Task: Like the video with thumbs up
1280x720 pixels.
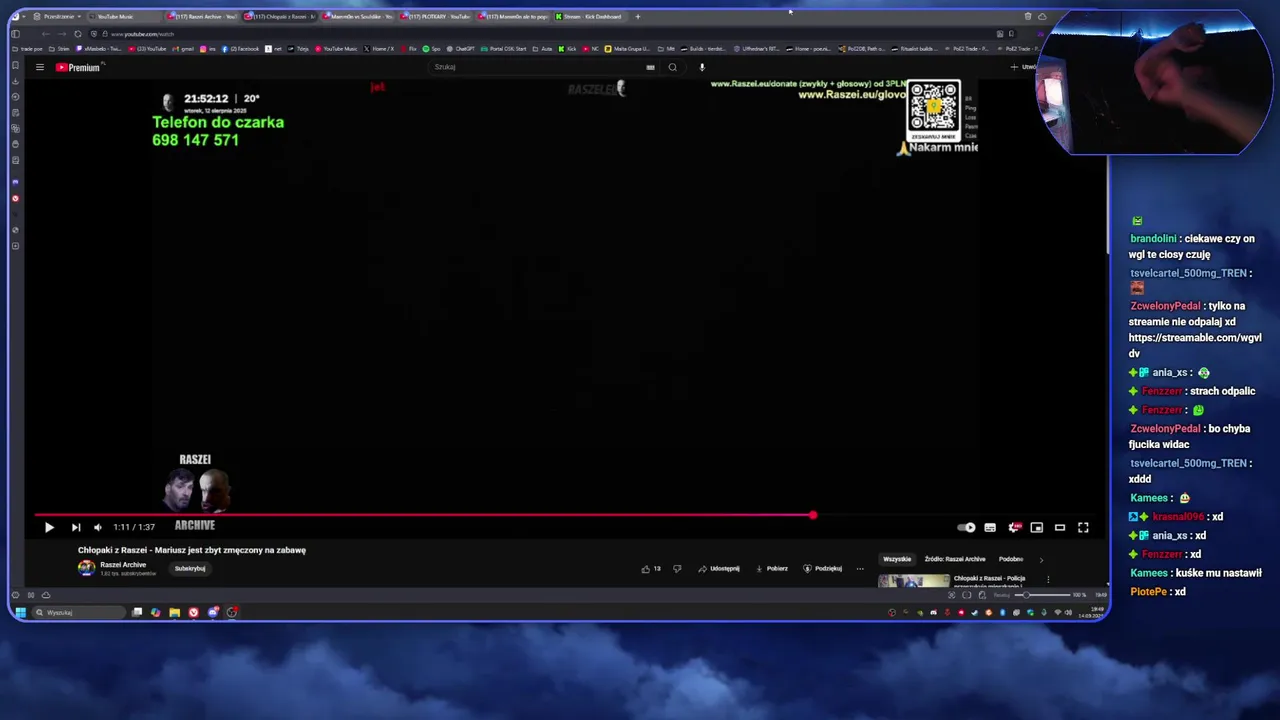Action: coord(651,568)
